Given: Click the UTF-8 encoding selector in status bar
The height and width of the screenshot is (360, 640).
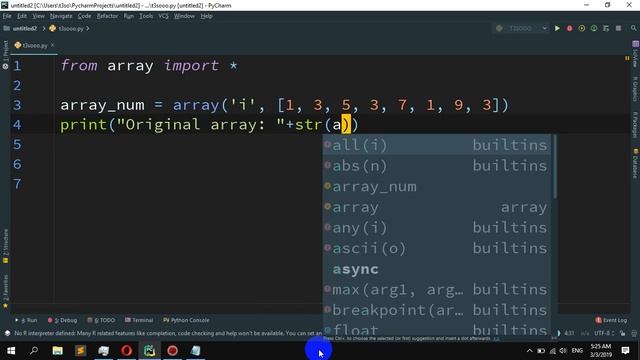Looking at the screenshot, I should [604, 333].
